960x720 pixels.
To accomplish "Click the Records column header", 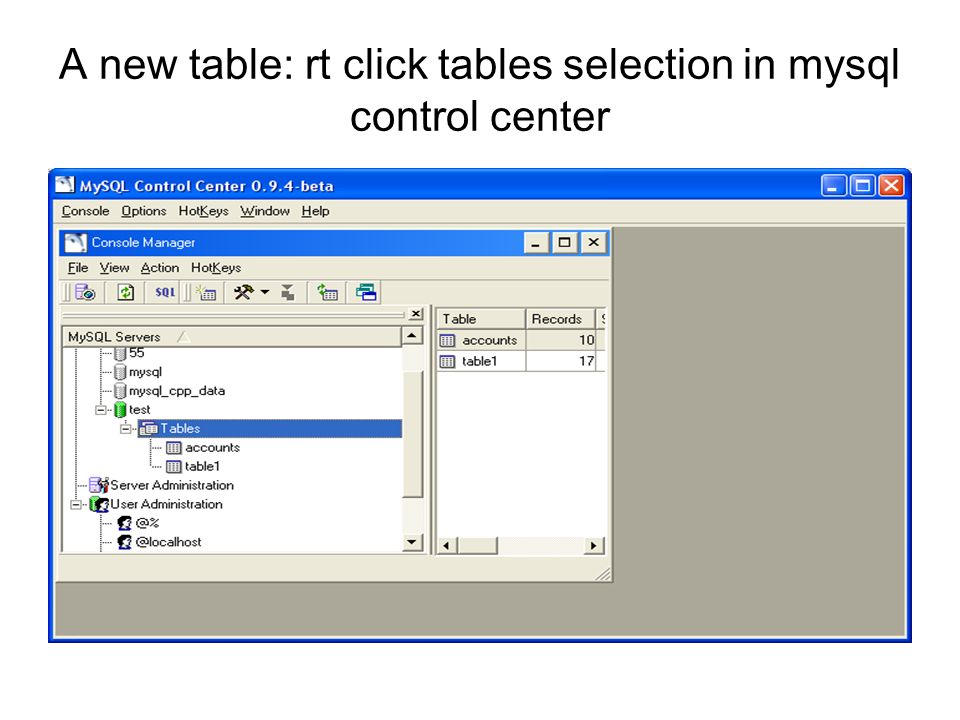I will (560, 319).
